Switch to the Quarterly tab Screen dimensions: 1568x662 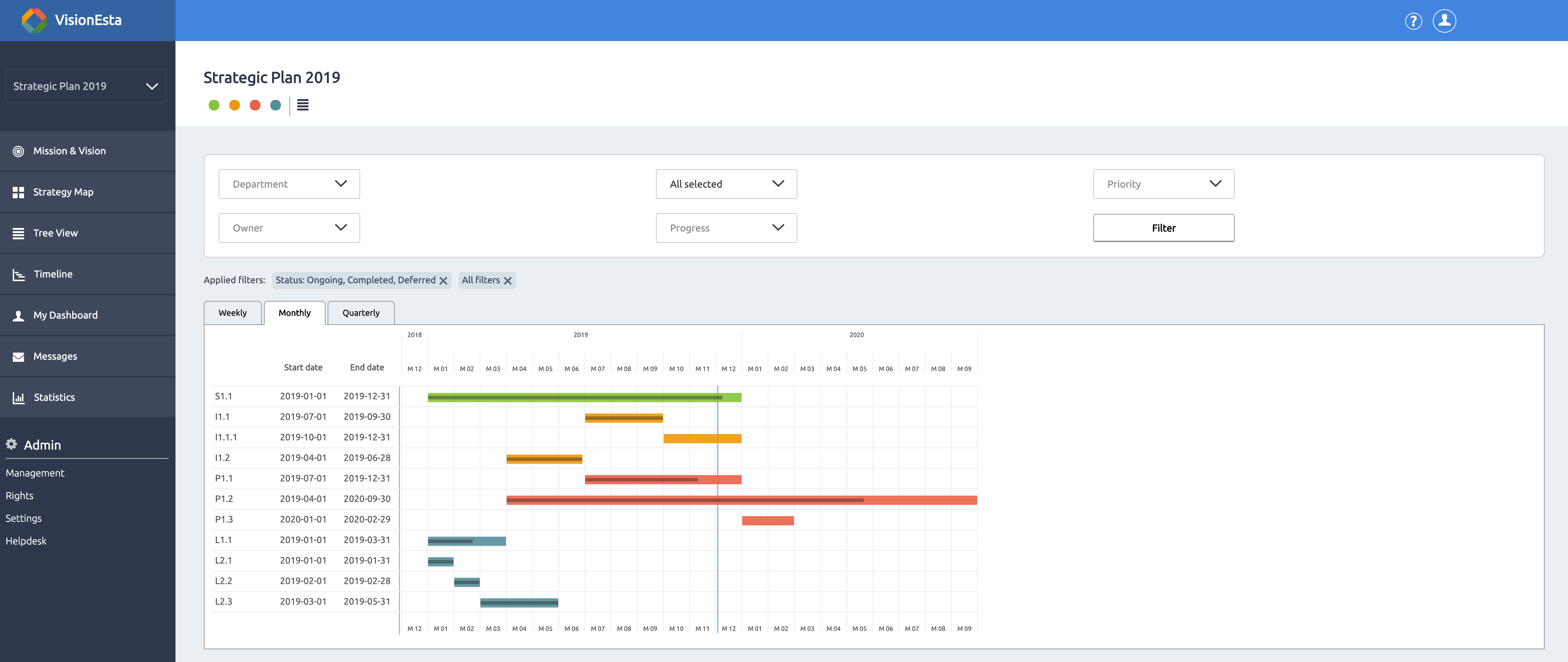[361, 313]
